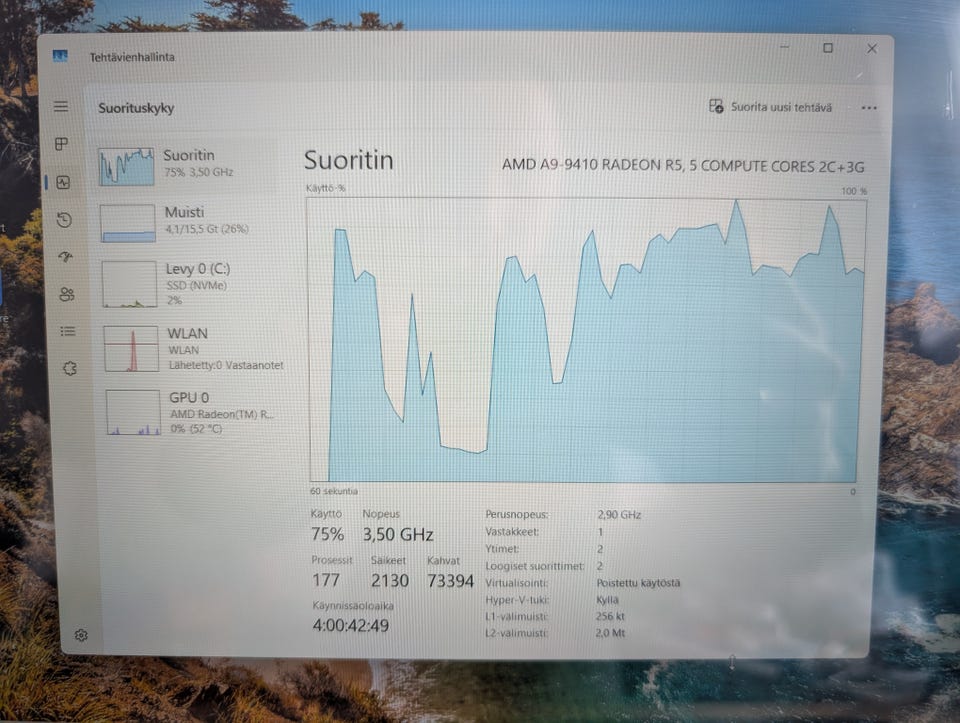
Task: Click the Tehtävienhallinta app icon
Action: [x=60, y=56]
